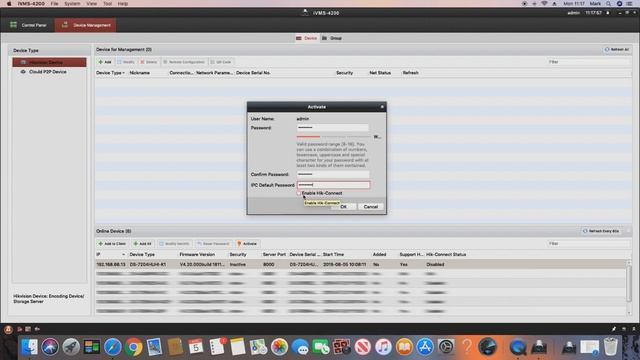Open Calendar from the Dock
Screen dimensions: 640x360
196,347
